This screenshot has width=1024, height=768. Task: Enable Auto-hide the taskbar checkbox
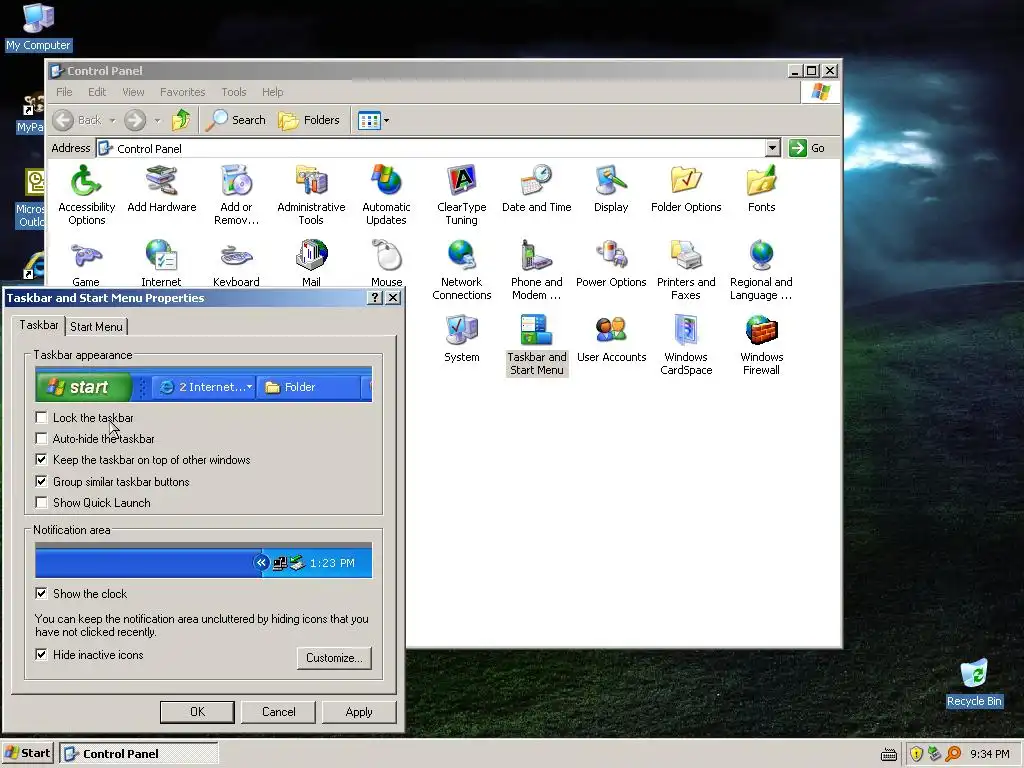42,438
